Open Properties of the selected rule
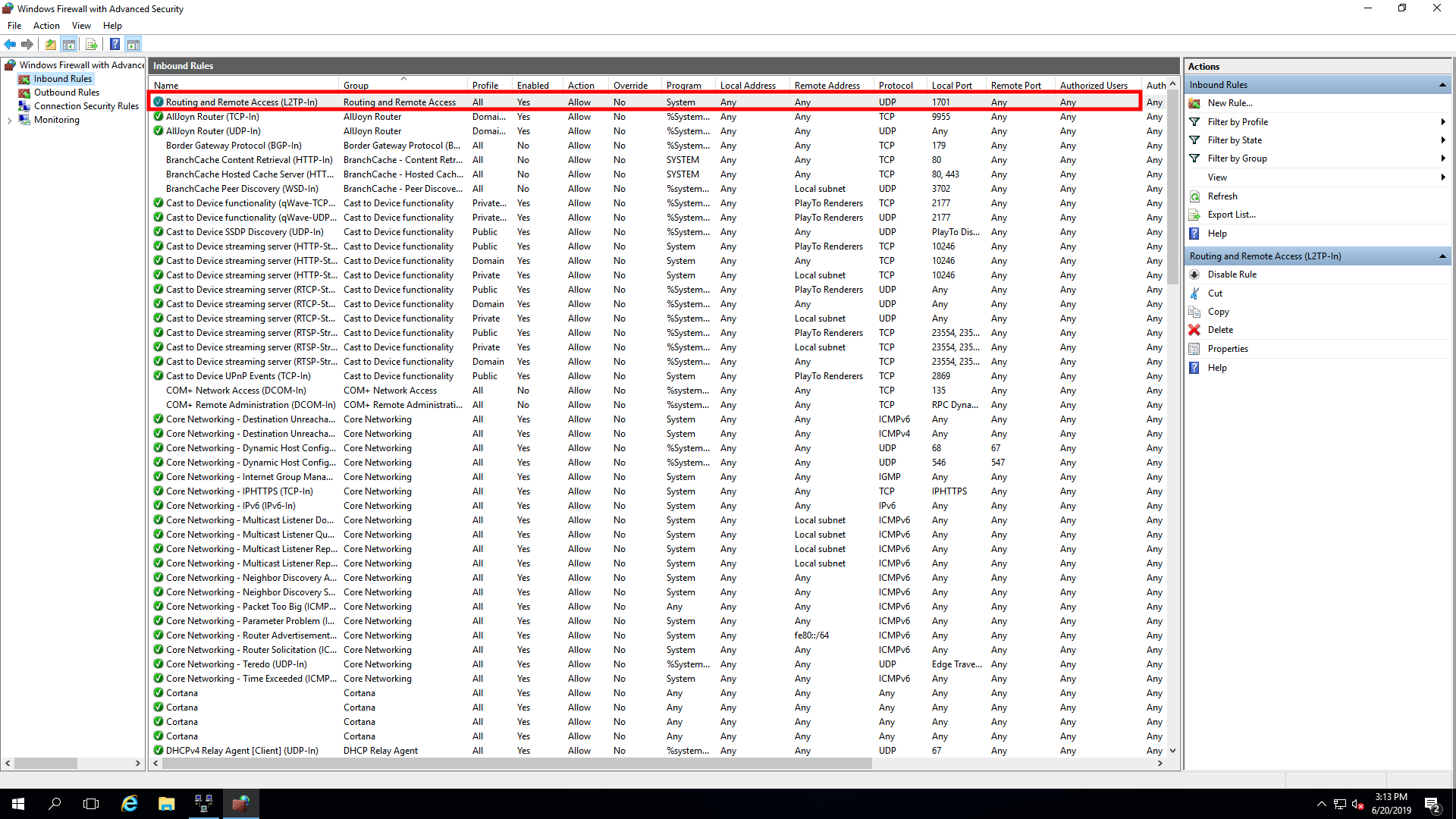This screenshot has width=1456, height=819. click(1228, 349)
